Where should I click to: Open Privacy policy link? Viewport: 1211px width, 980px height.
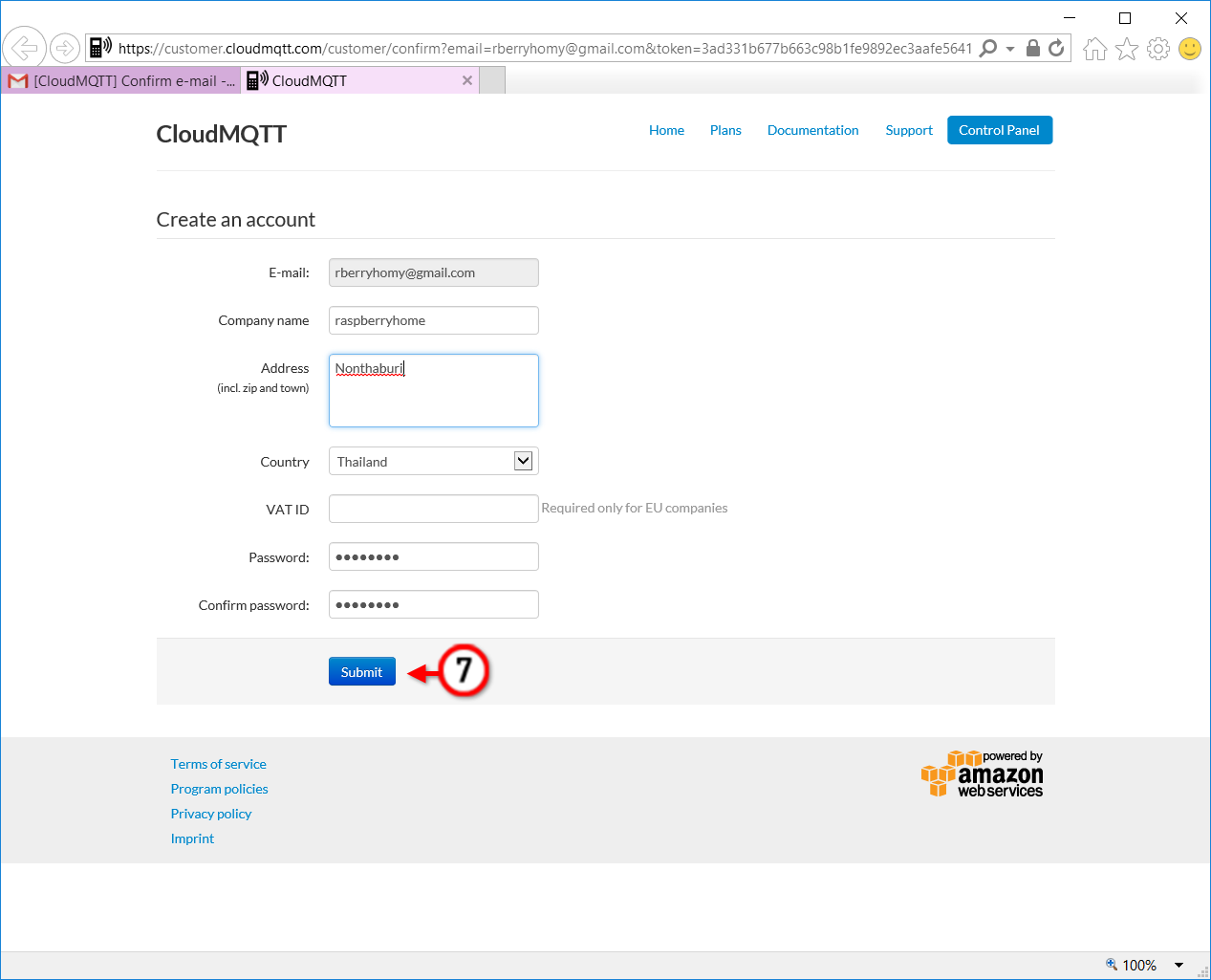coord(211,814)
